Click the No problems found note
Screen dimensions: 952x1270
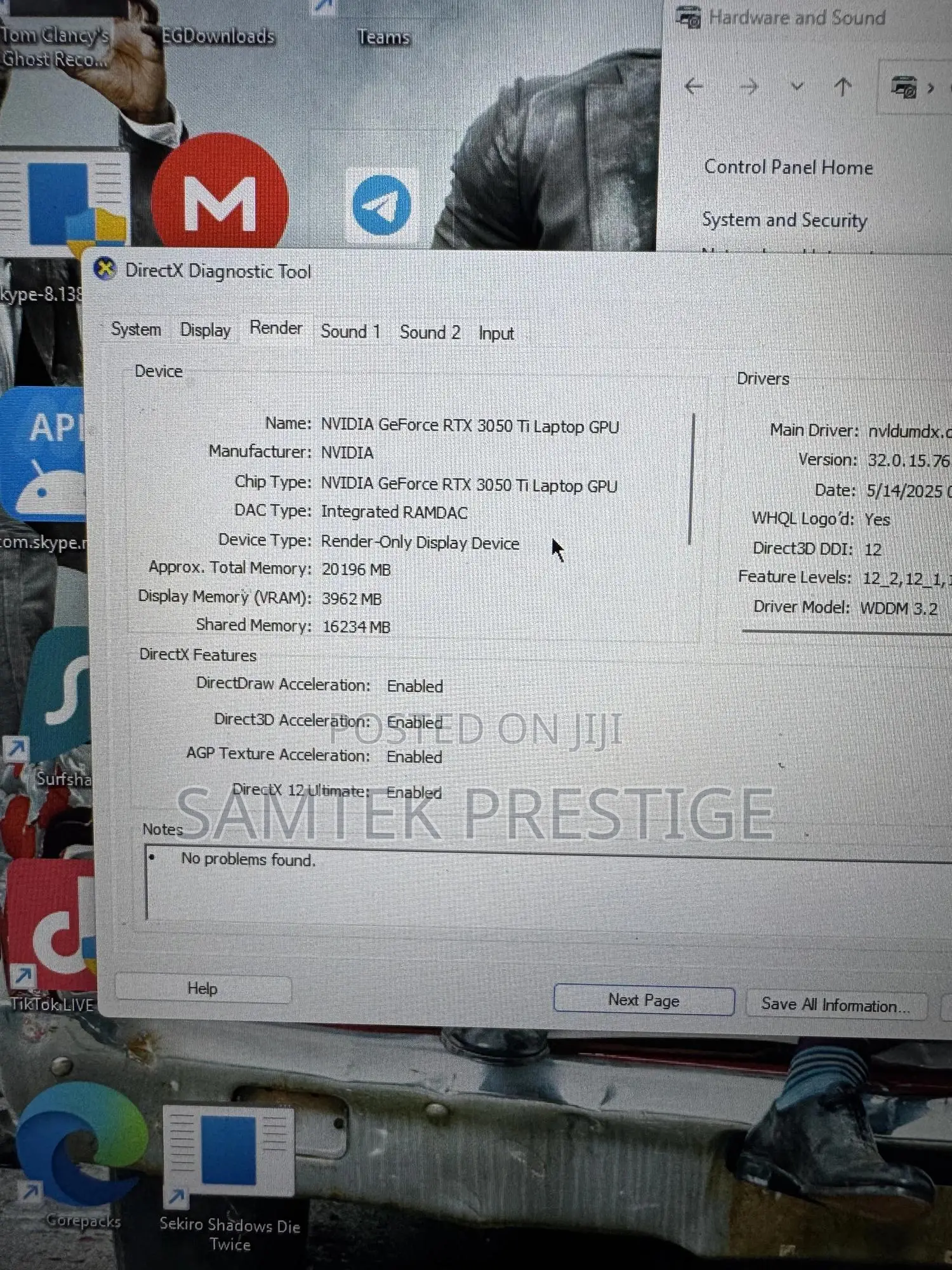click(x=248, y=859)
